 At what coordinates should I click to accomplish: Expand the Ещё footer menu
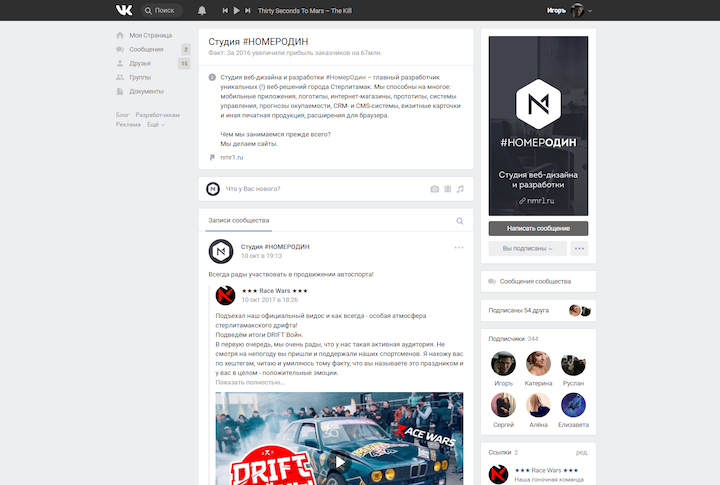pos(156,124)
